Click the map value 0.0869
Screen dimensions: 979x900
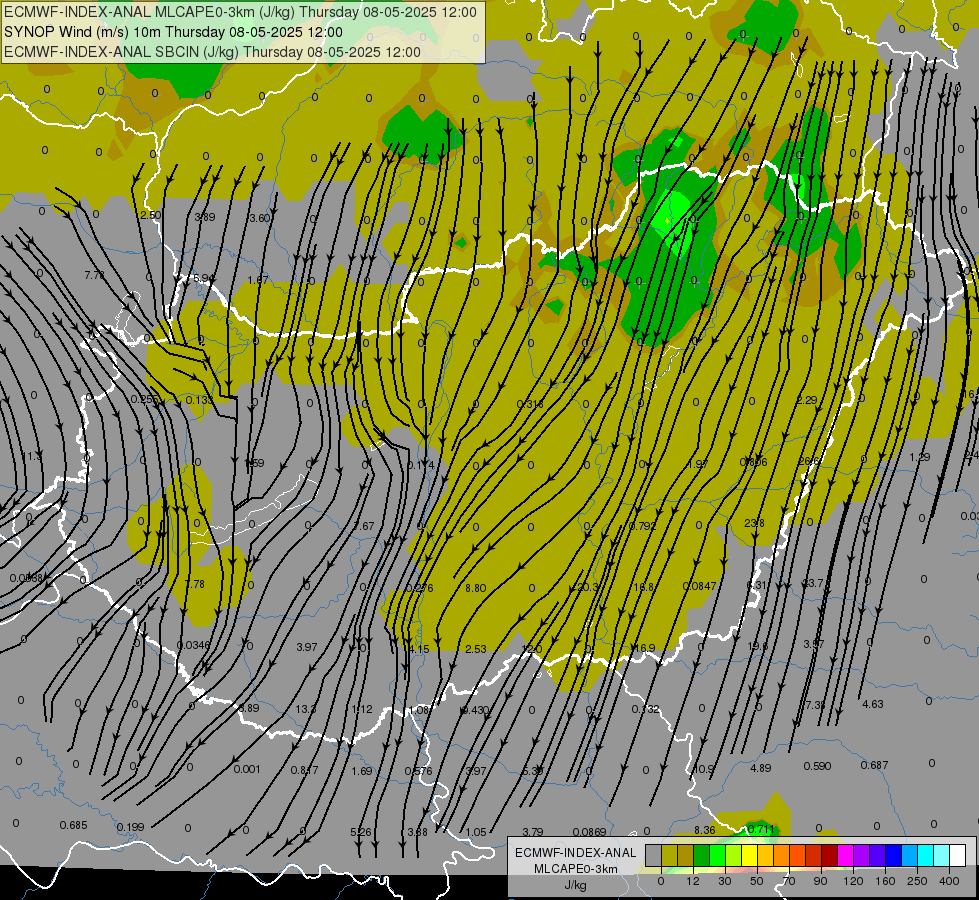click(589, 832)
